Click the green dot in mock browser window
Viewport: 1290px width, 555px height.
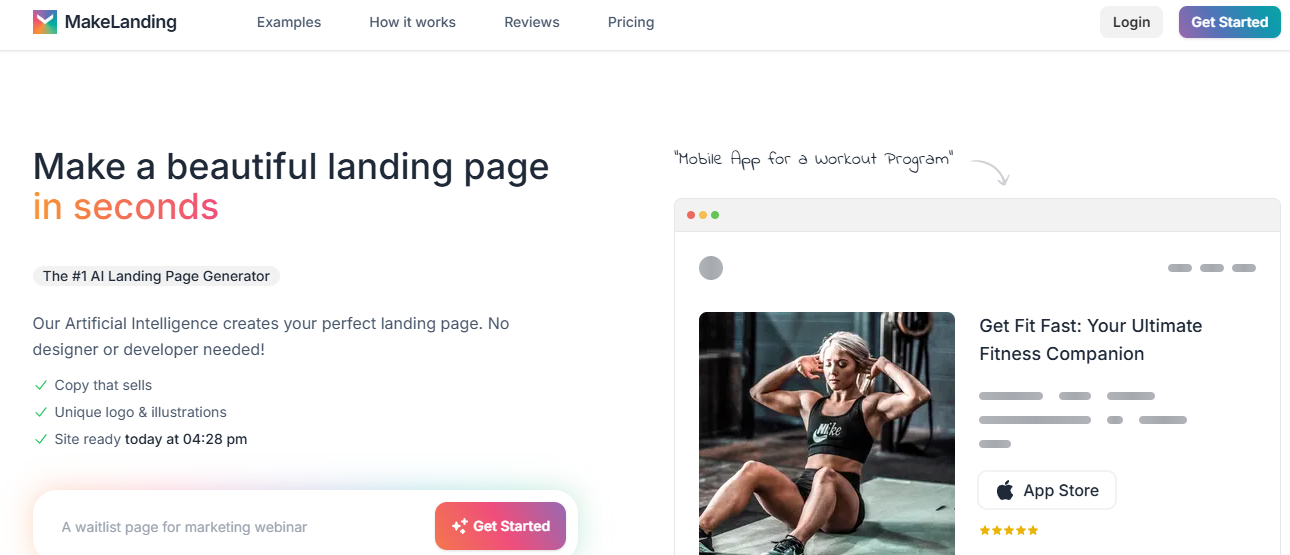(715, 215)
